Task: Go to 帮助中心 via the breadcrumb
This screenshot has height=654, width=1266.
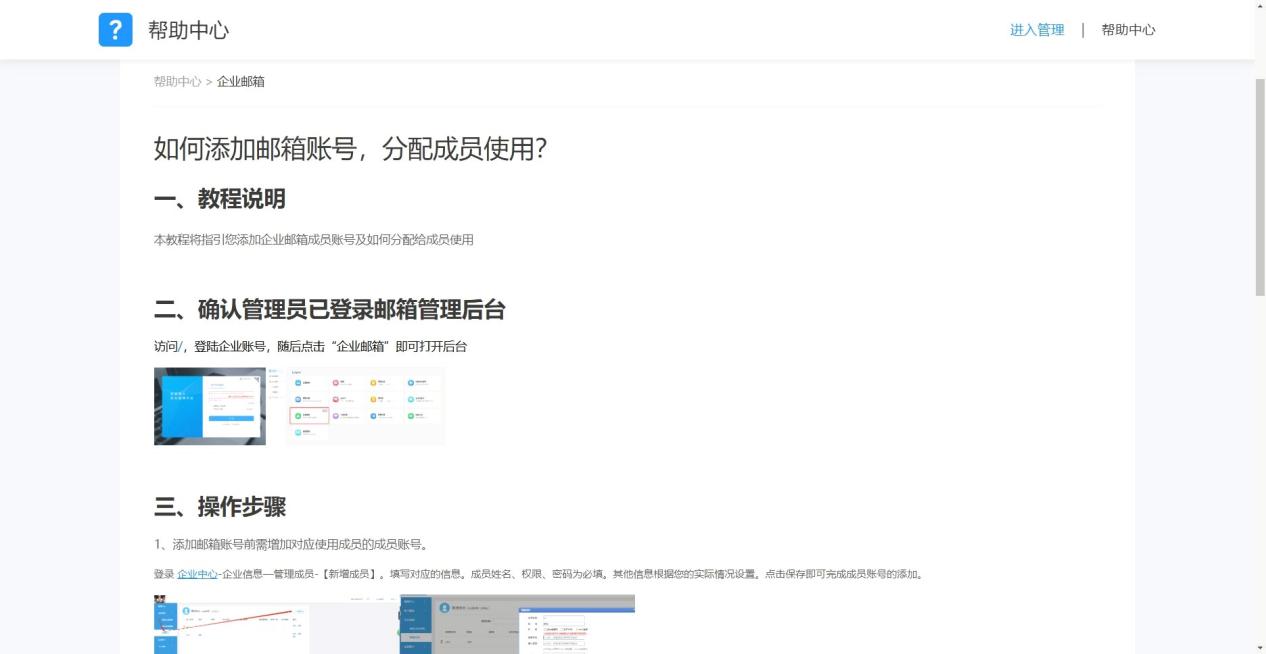Action: [x=177, y=82]
